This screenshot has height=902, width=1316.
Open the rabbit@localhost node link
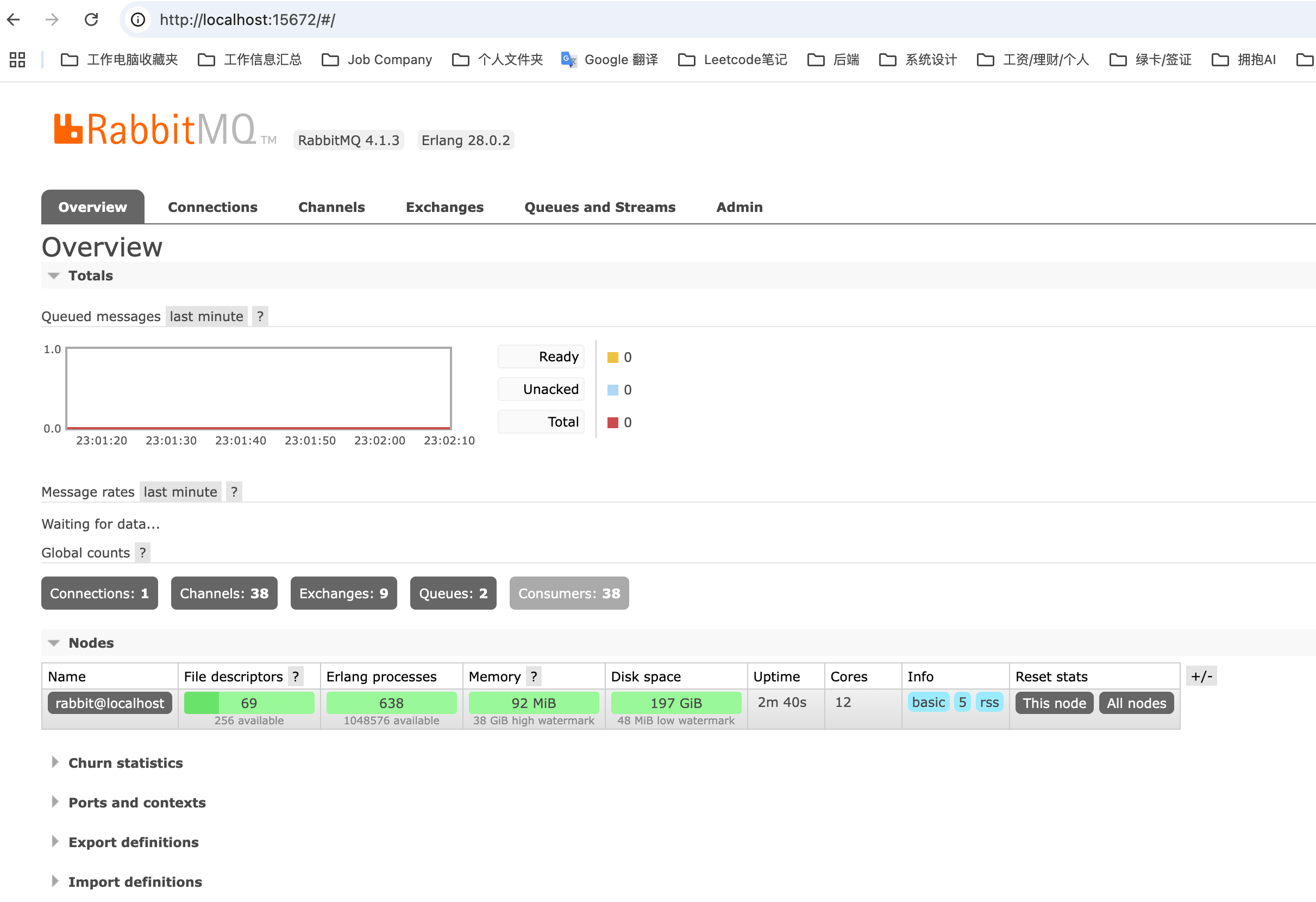coord(110,703)
